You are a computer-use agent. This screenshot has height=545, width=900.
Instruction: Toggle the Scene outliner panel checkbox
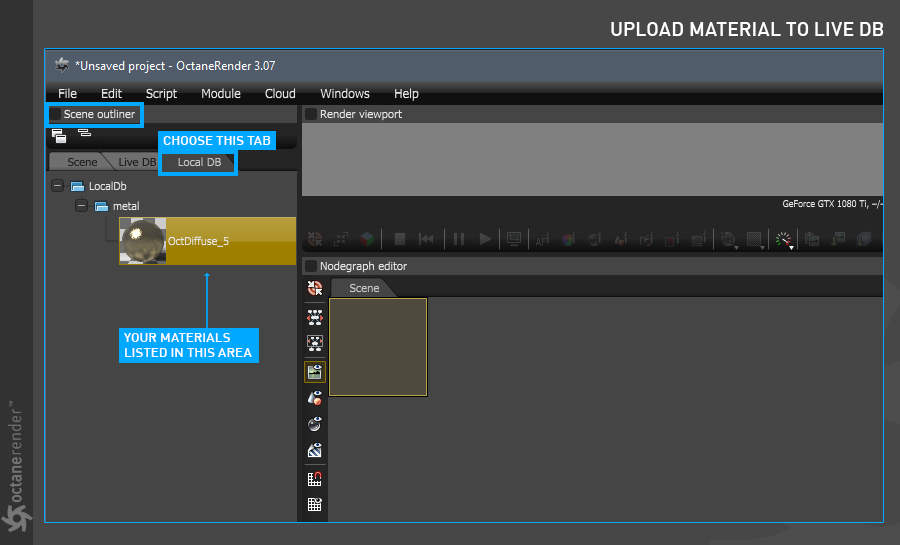[55, 114]
